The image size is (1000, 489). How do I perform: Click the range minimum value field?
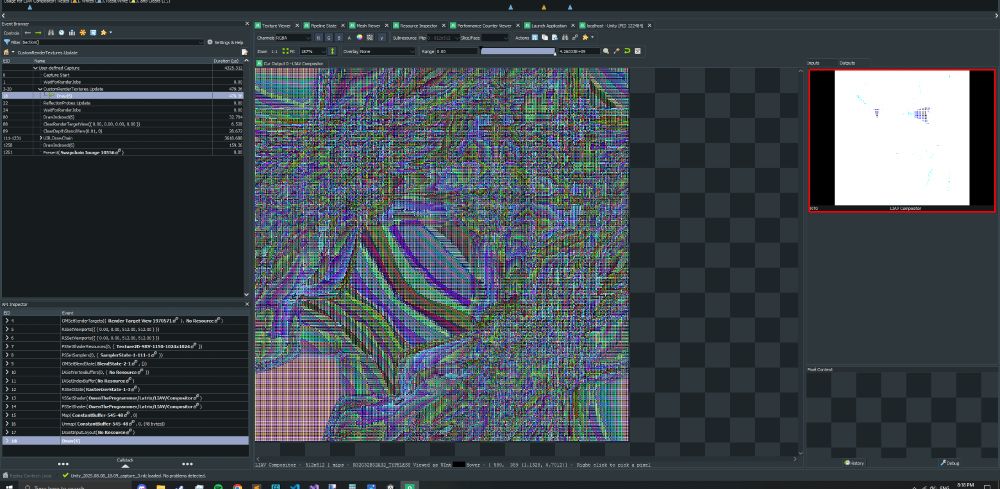(457, 51)
